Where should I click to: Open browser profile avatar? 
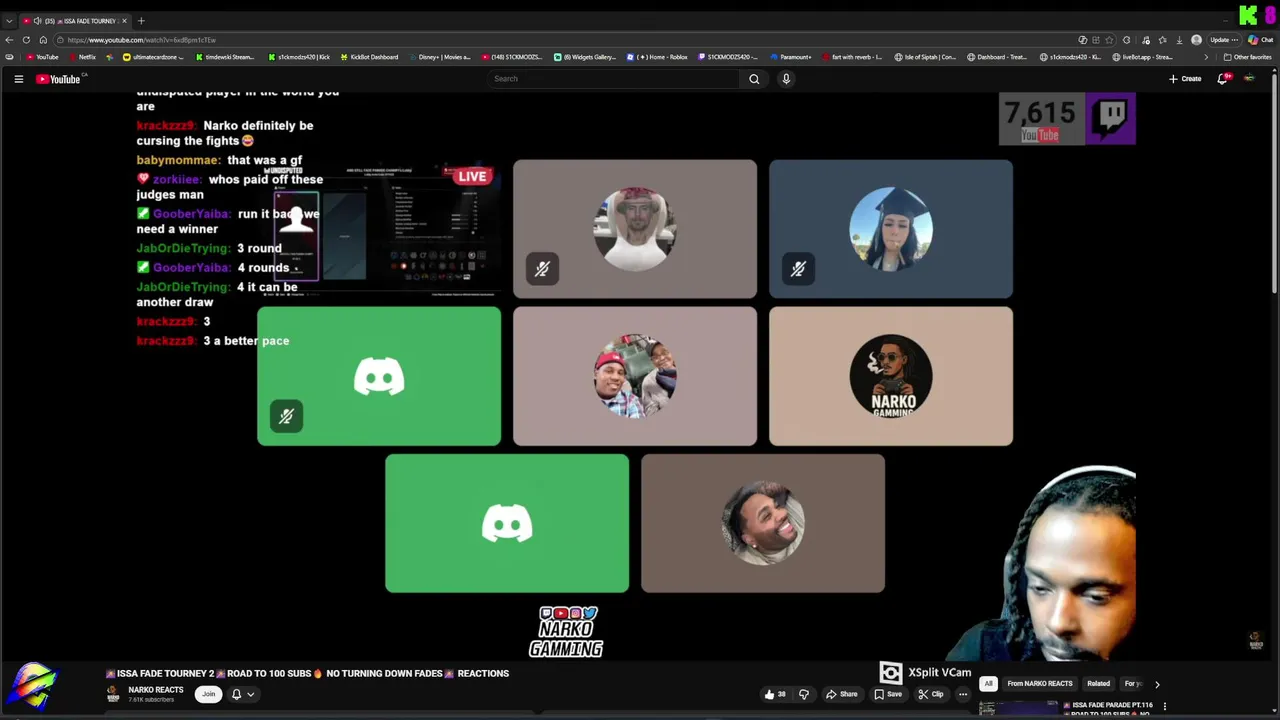(1196, 40)
